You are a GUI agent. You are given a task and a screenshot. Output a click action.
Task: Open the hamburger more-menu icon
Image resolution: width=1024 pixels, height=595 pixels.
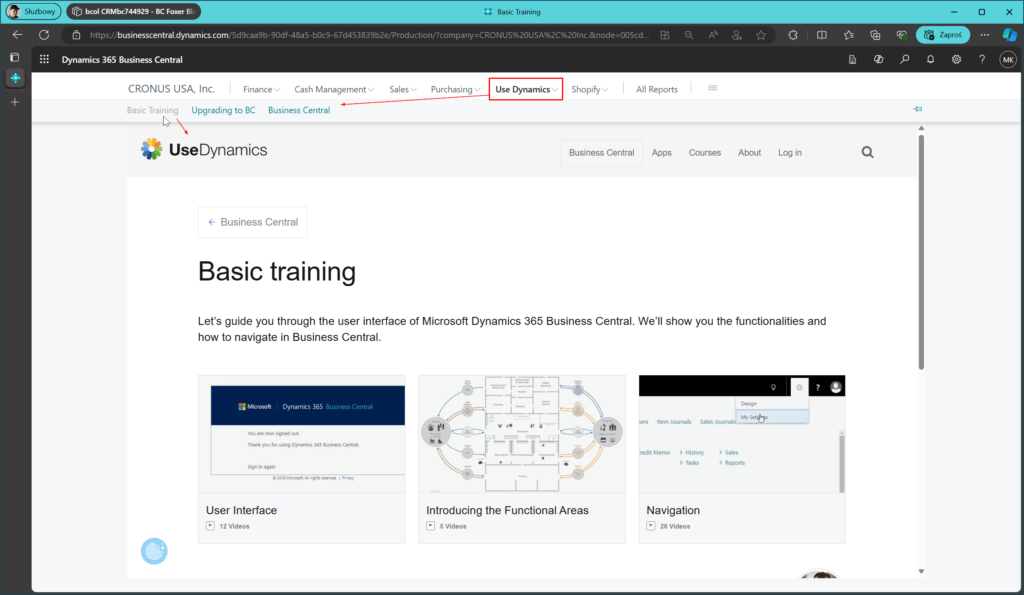712,89
